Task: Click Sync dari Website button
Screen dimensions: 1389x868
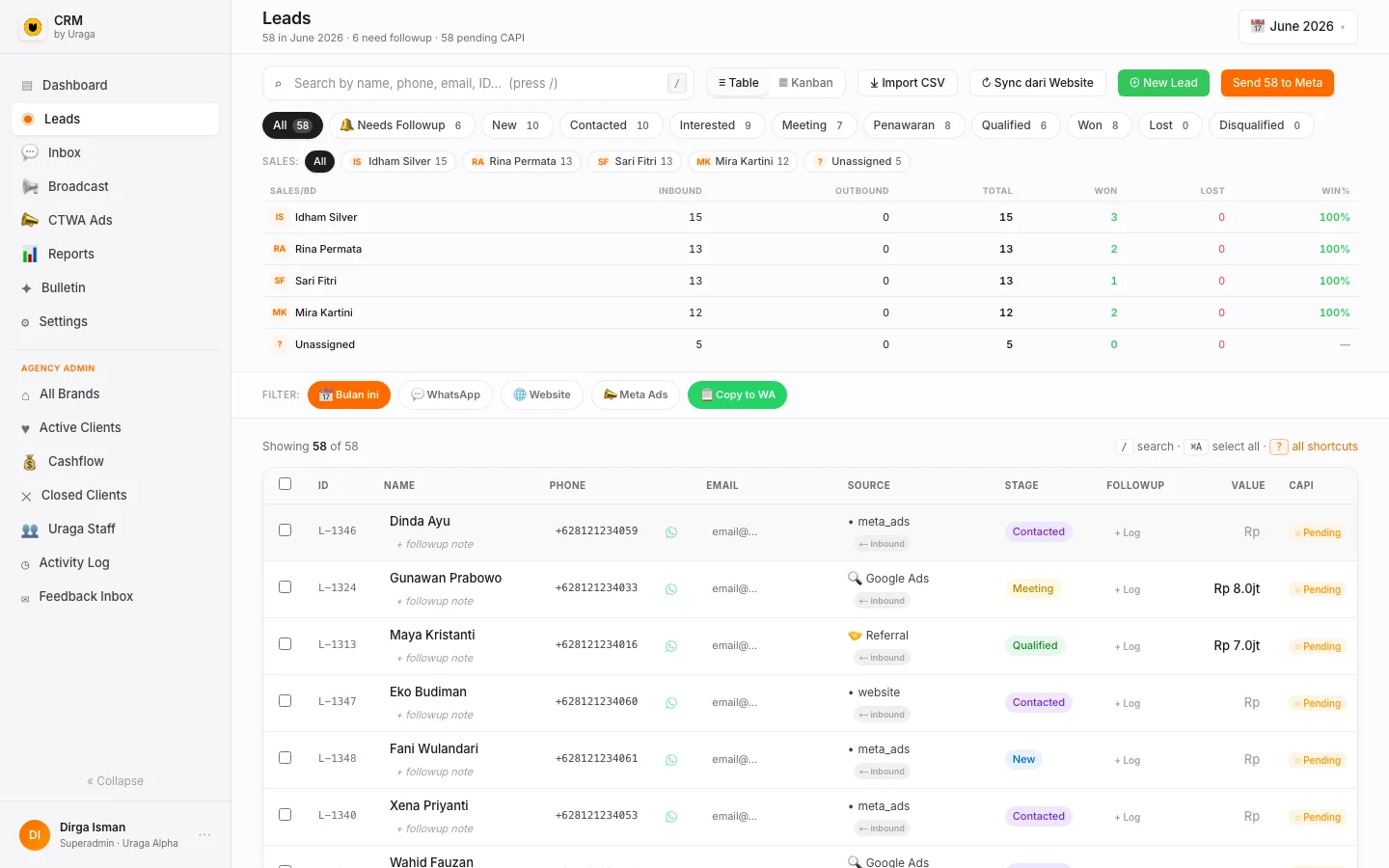Action: (x=1038, y=83)
